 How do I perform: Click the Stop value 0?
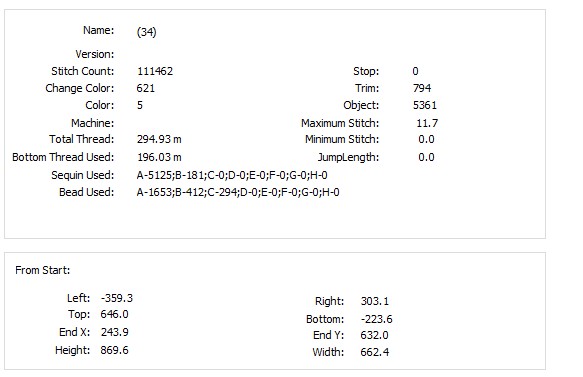(x=415, y=71)
